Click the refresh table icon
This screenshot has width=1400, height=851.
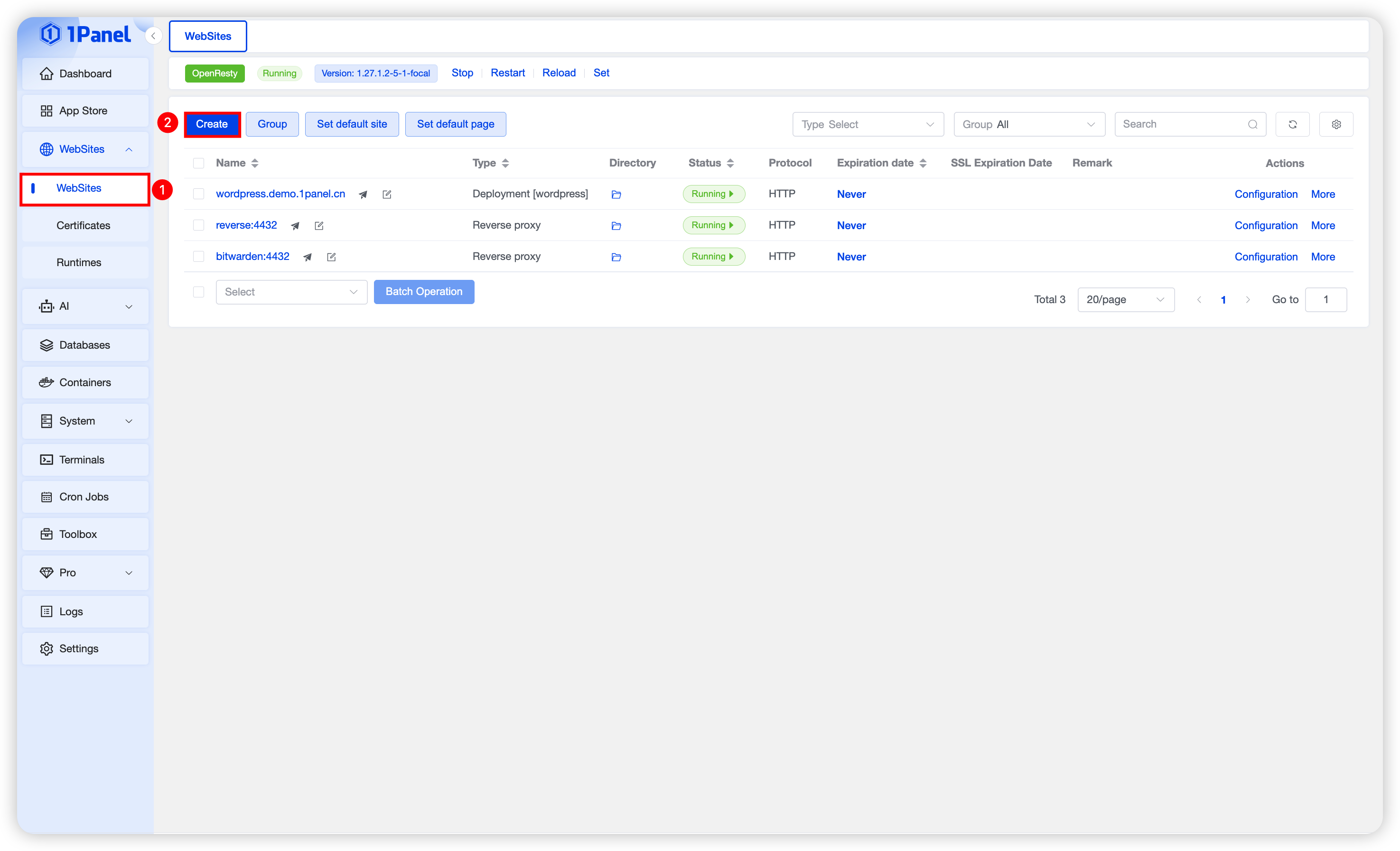click(1292, 124)
